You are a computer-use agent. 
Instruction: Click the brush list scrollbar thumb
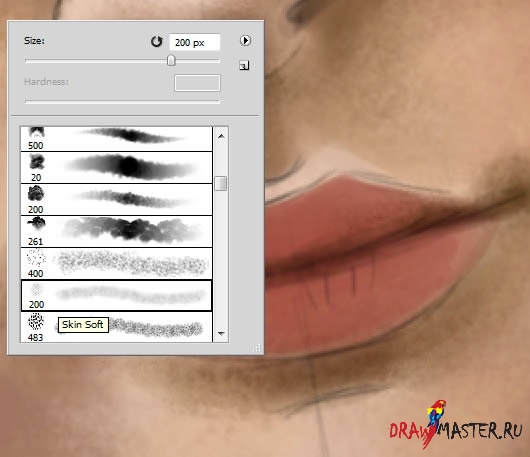click(x=221, y=183)
